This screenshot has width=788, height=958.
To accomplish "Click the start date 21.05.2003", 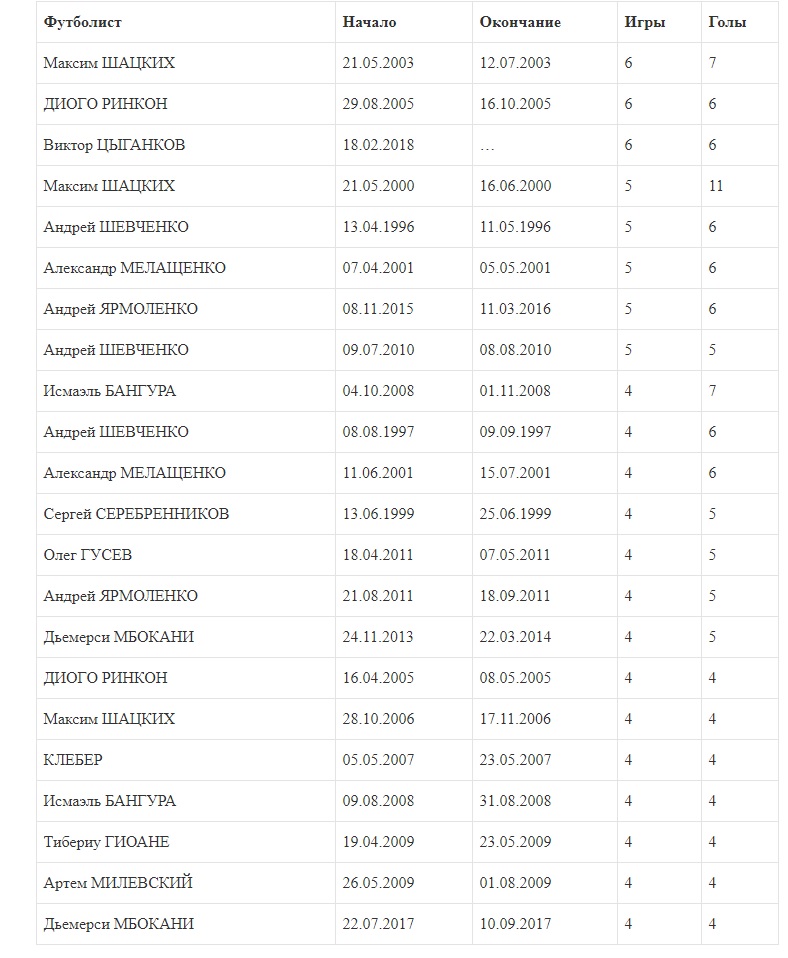I will 378,63.
